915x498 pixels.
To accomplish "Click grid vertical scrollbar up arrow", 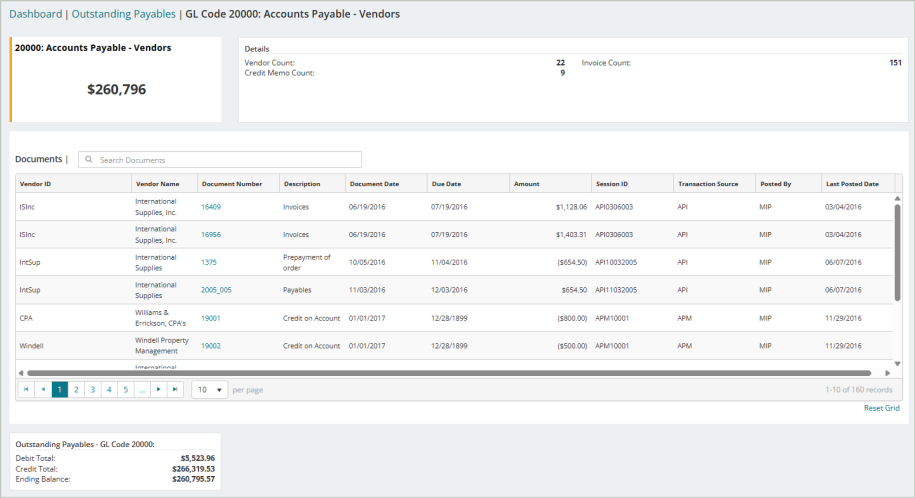I will [897, 199].
